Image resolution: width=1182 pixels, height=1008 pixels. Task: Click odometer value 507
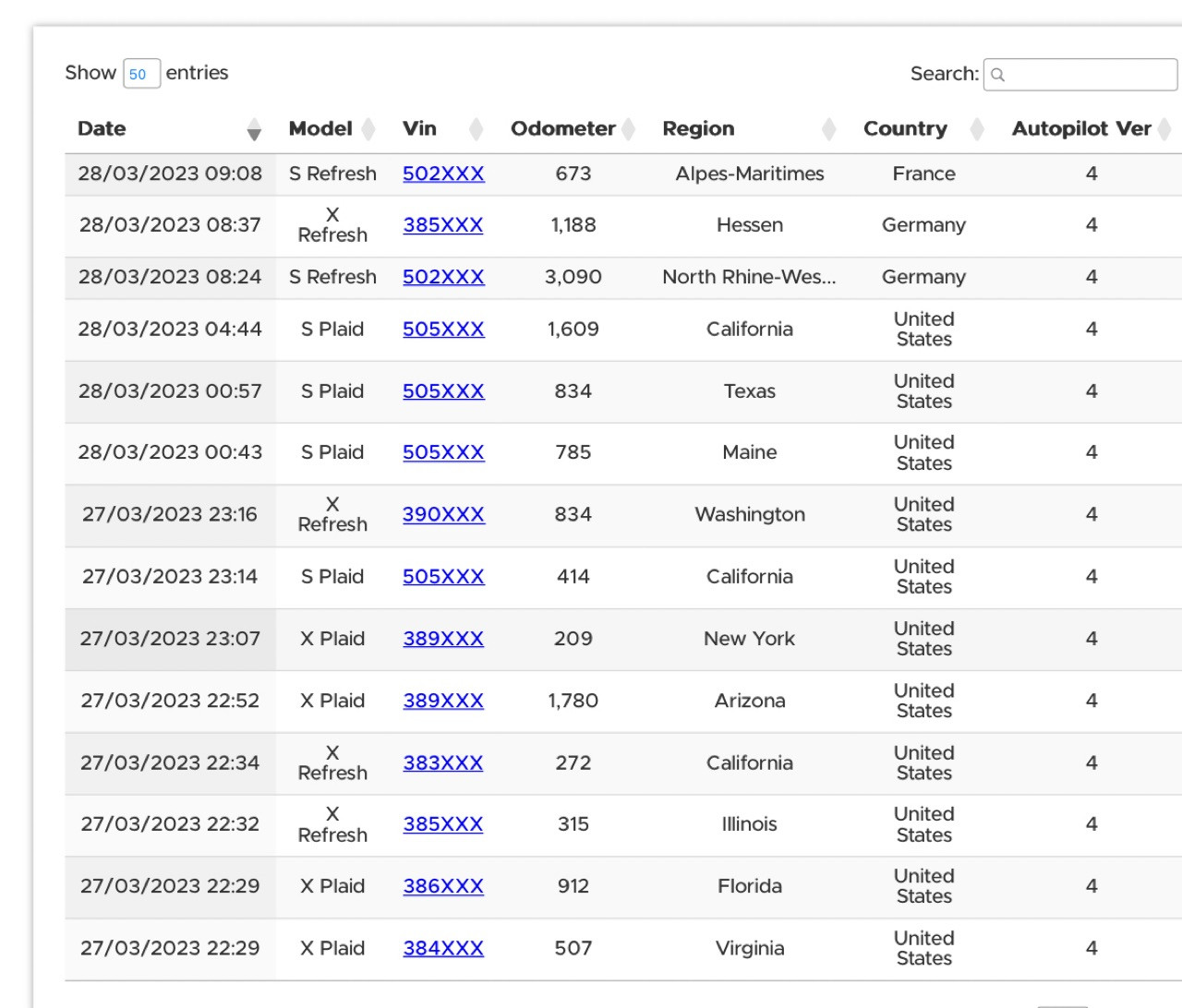(x=573, y=948)
